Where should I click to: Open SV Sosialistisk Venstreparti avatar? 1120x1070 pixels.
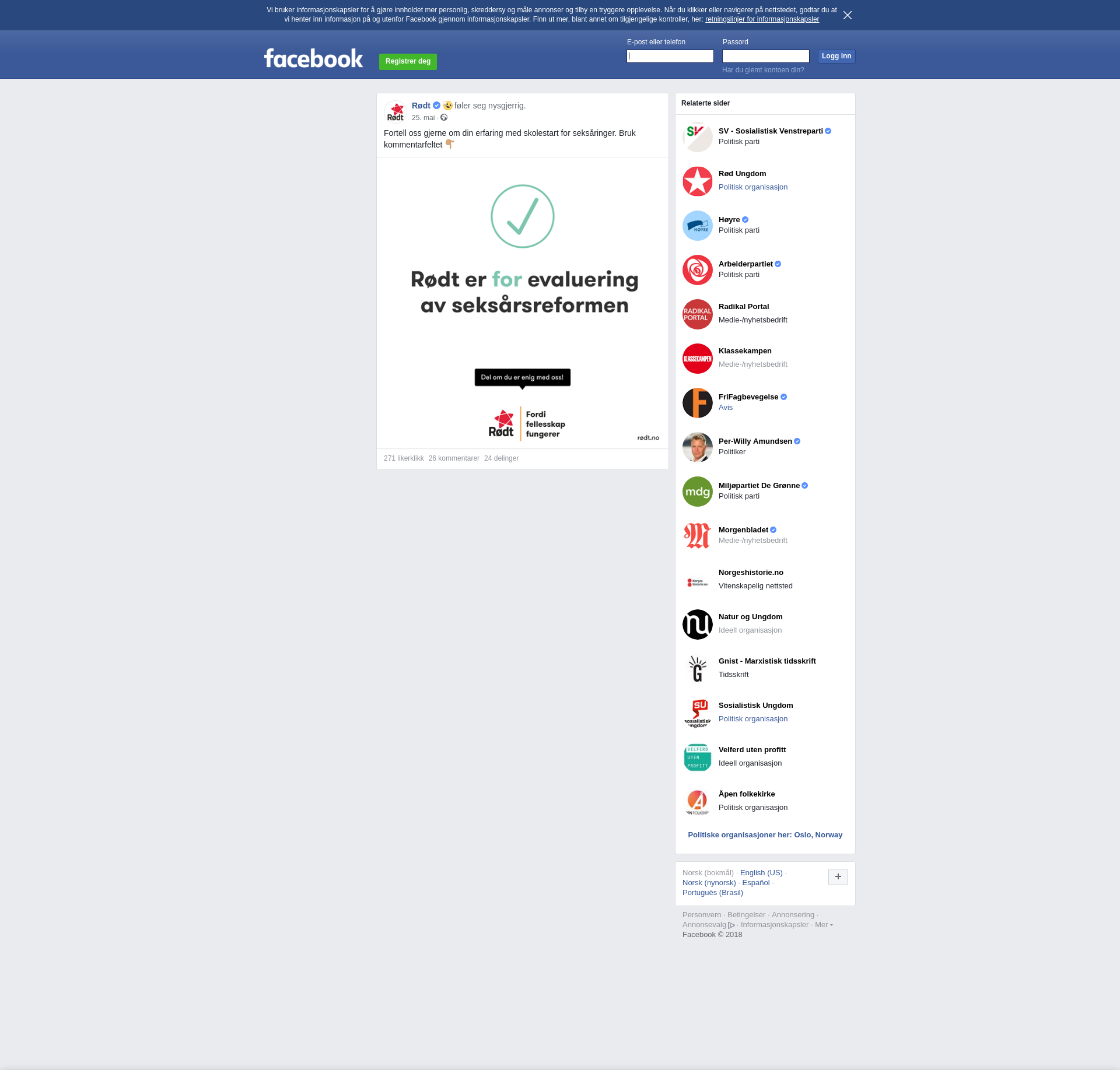(x=698, y=137)
